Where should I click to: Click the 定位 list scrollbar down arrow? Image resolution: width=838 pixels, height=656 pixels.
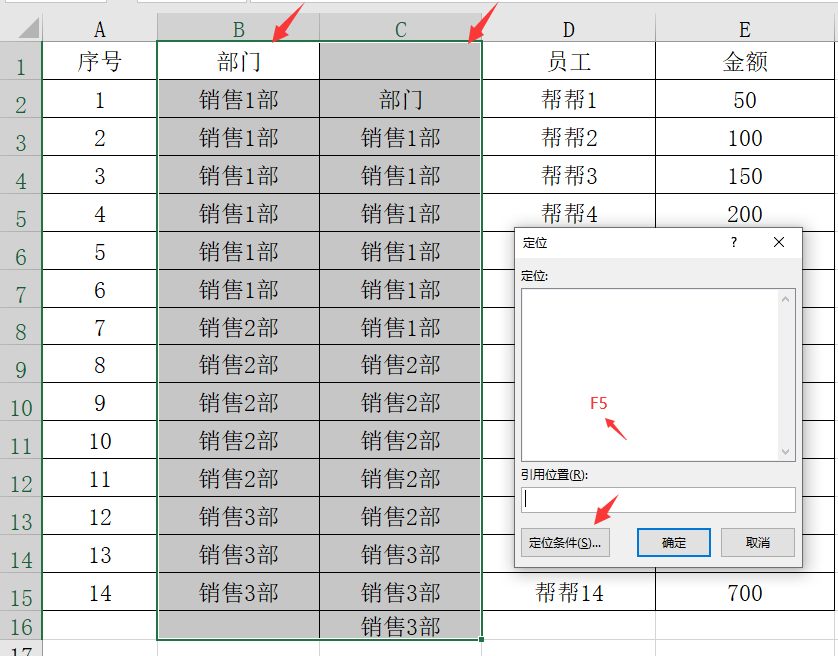click(x=785, y=451)
